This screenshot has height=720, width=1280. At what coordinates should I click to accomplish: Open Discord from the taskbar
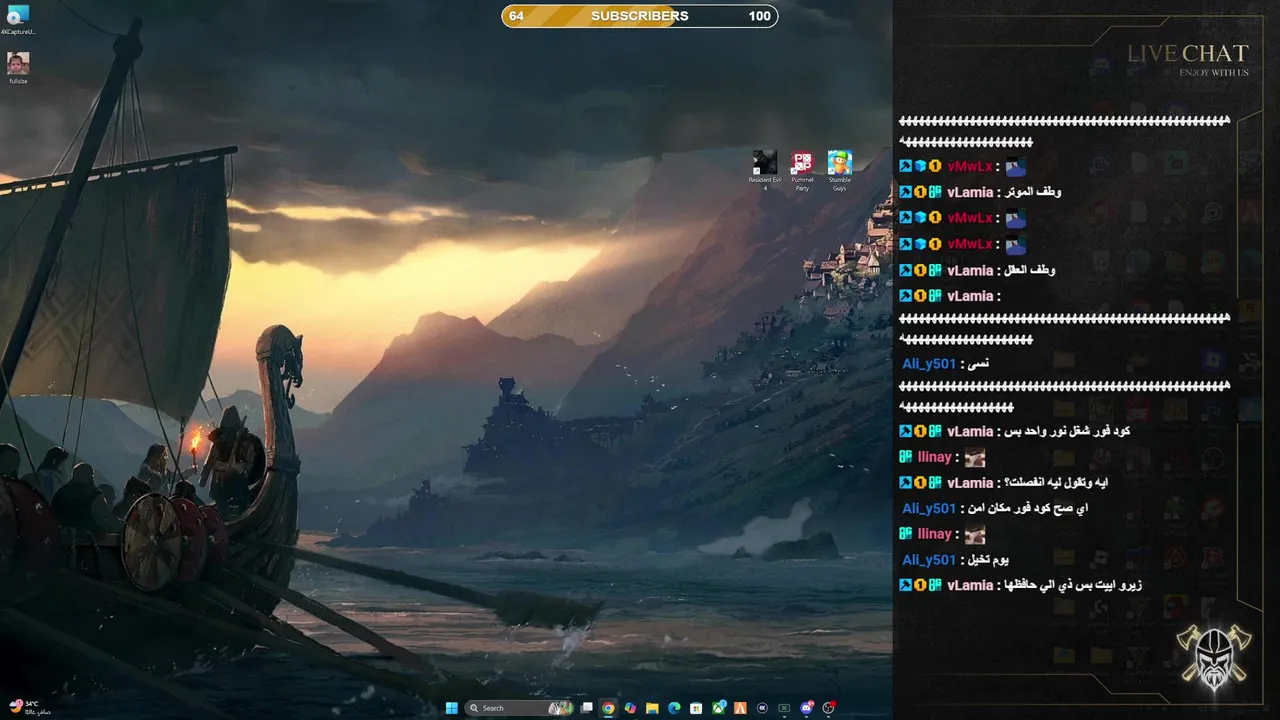tap(807, 708)
